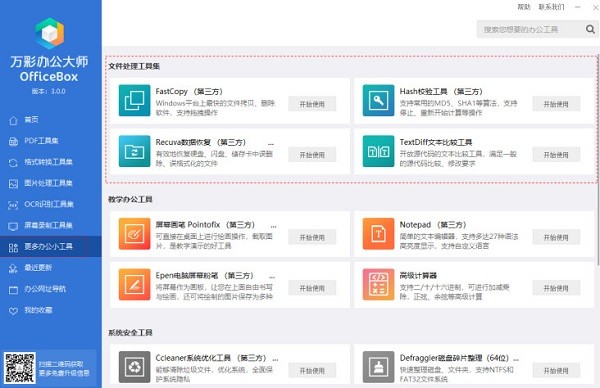Image resolution: width=600 pixels, height=388 pixels.
Task: Click 开始使用 button for FastCopy
Action: pyautogui.click(x=312, y=104)
